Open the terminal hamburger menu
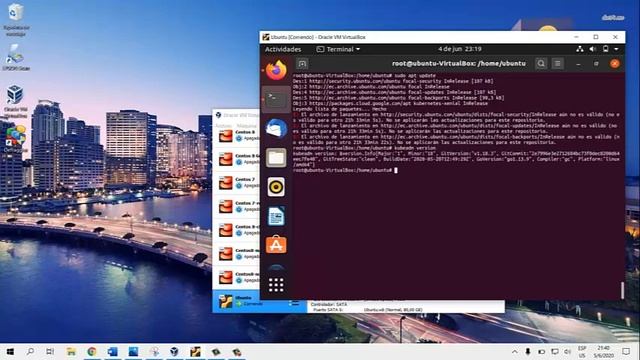640x360 pixels. (558, 64)
